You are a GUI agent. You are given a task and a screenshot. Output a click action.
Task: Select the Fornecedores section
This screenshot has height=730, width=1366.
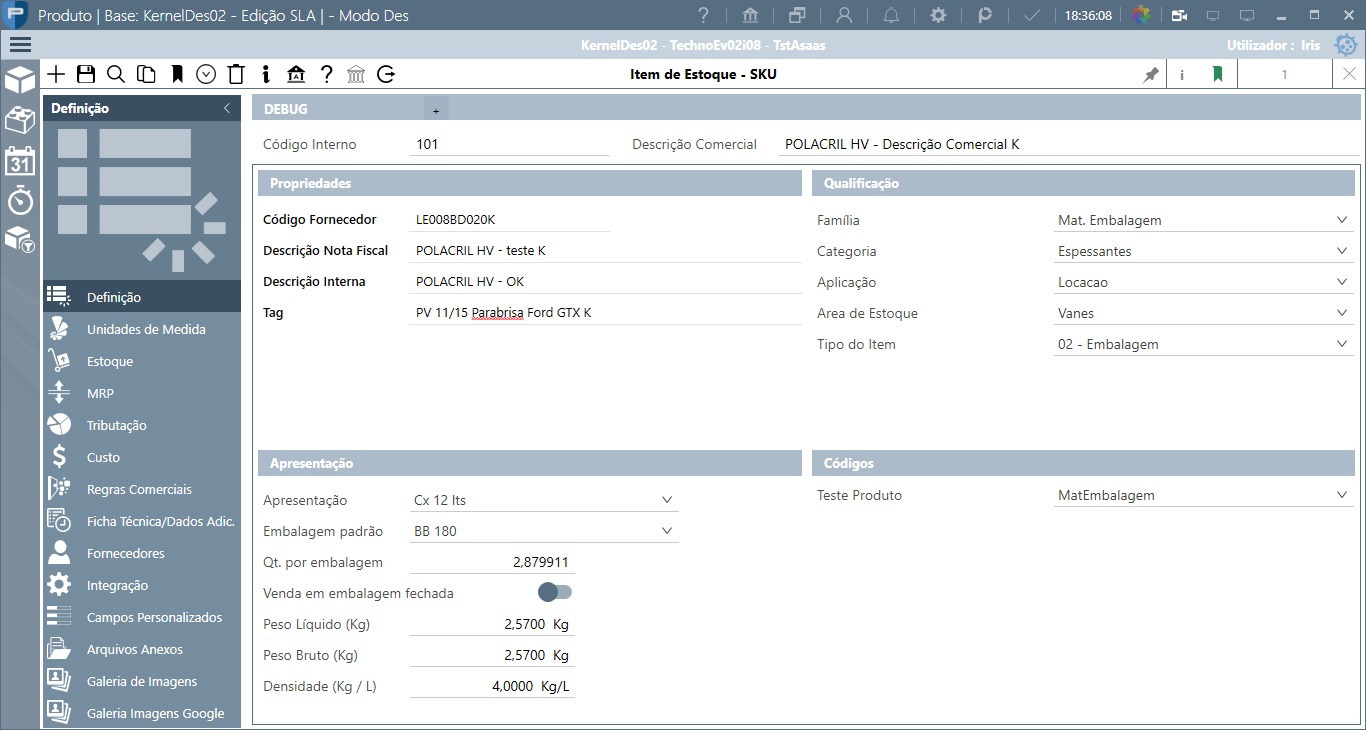coord(141,553)
